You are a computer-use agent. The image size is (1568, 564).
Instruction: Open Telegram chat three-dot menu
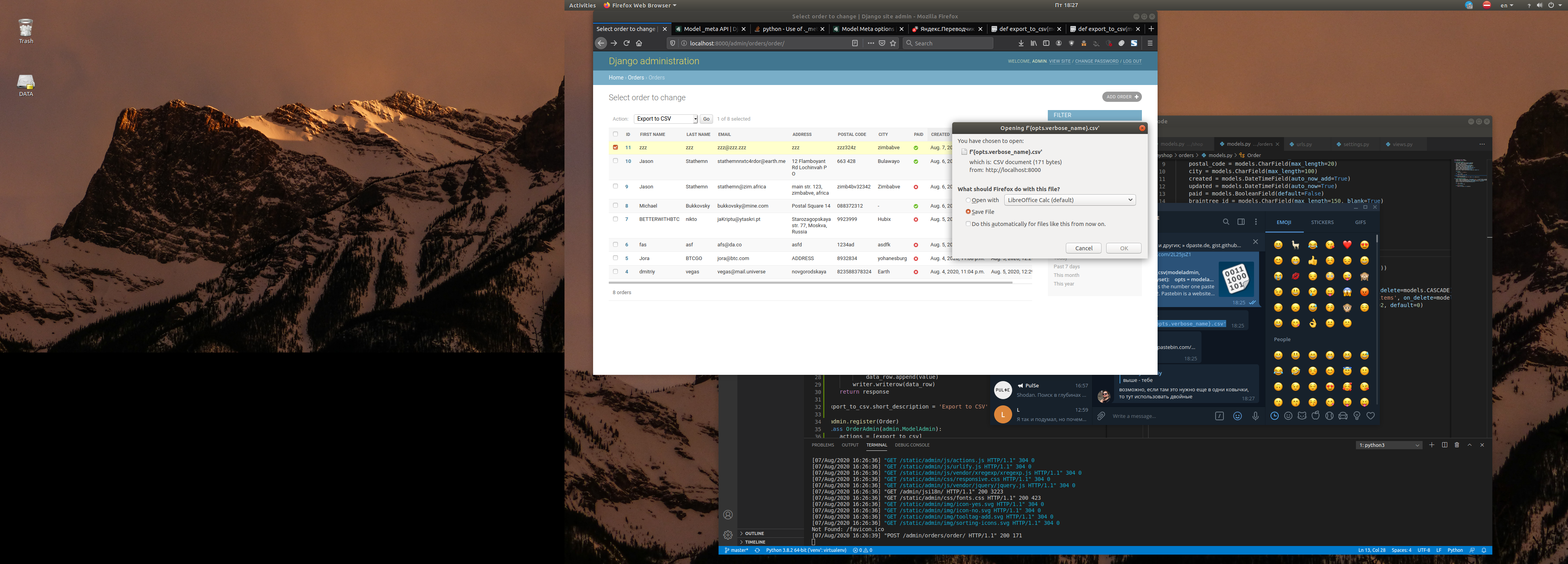(x=1256, y=222)
